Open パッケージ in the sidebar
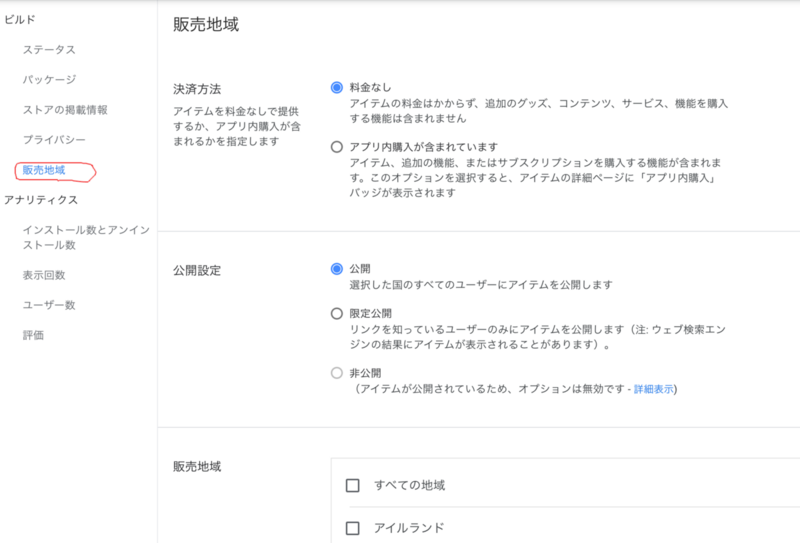 click(49, 80)
